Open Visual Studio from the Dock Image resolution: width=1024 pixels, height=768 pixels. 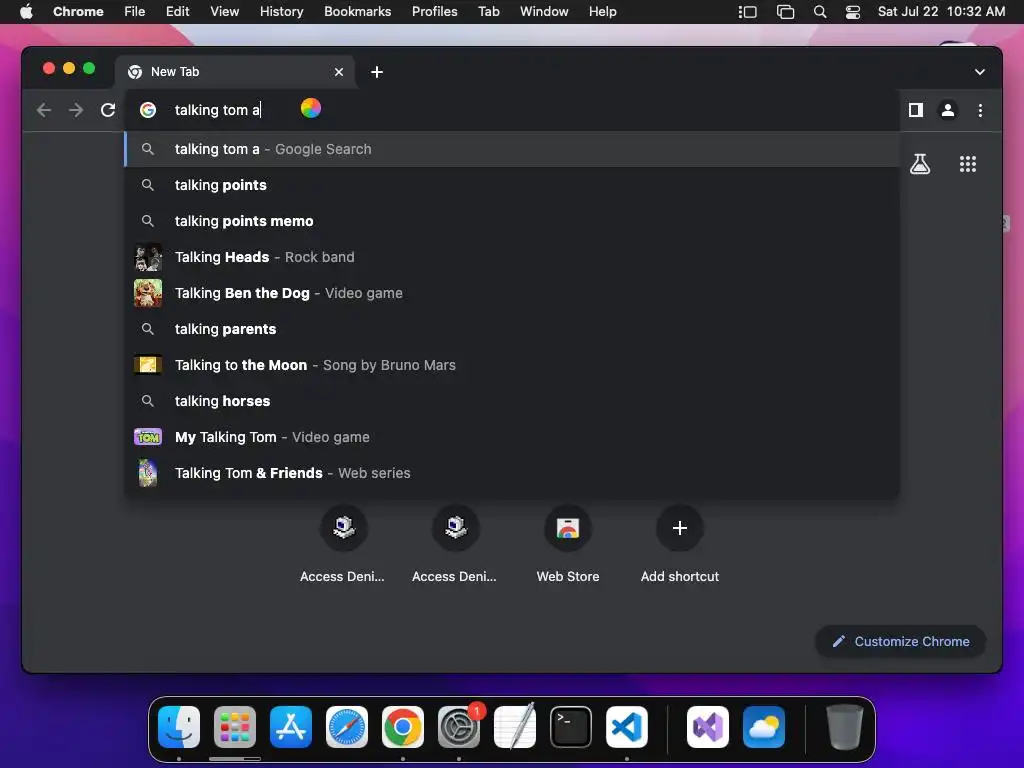(708, 727)
